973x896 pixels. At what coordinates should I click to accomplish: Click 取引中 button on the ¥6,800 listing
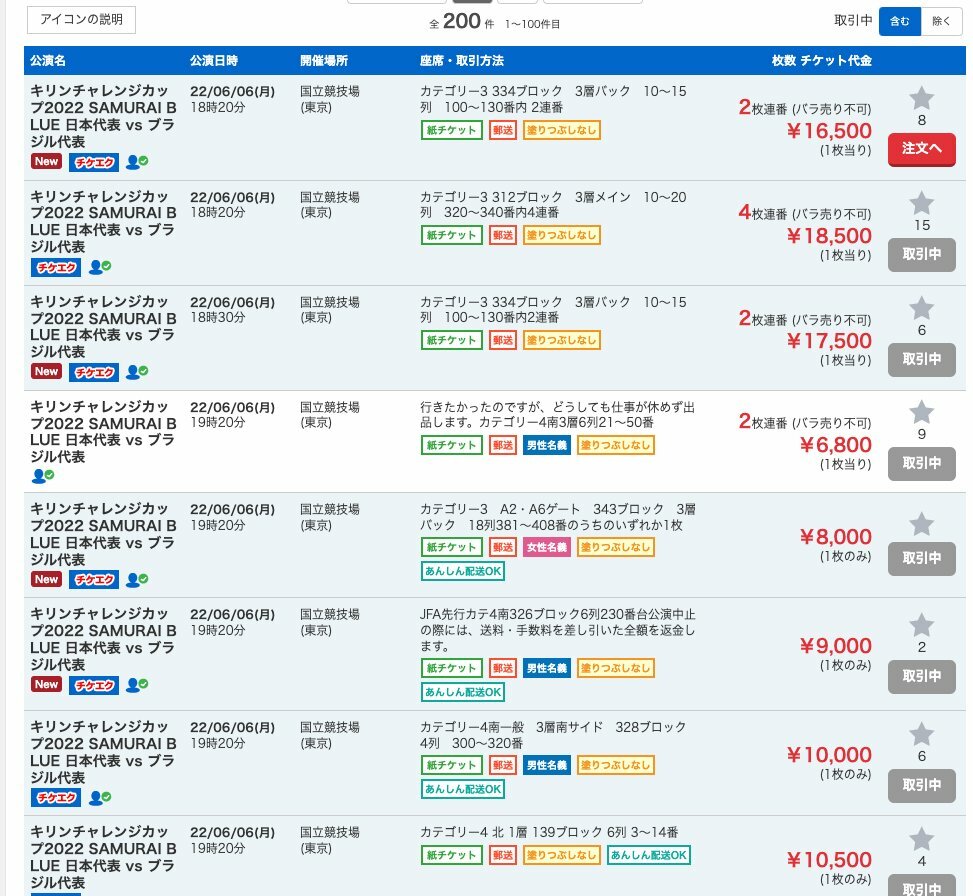tap(921, 464)
